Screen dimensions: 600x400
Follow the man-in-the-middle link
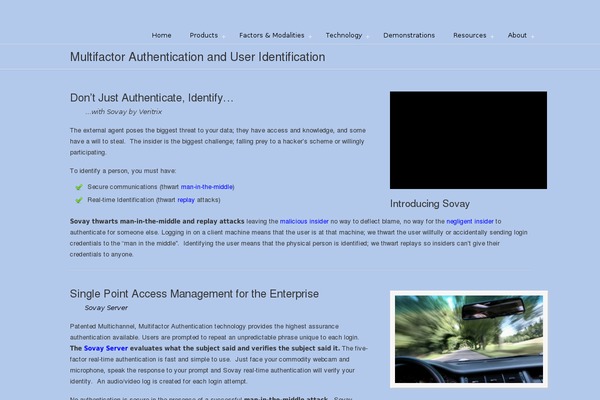207,187
